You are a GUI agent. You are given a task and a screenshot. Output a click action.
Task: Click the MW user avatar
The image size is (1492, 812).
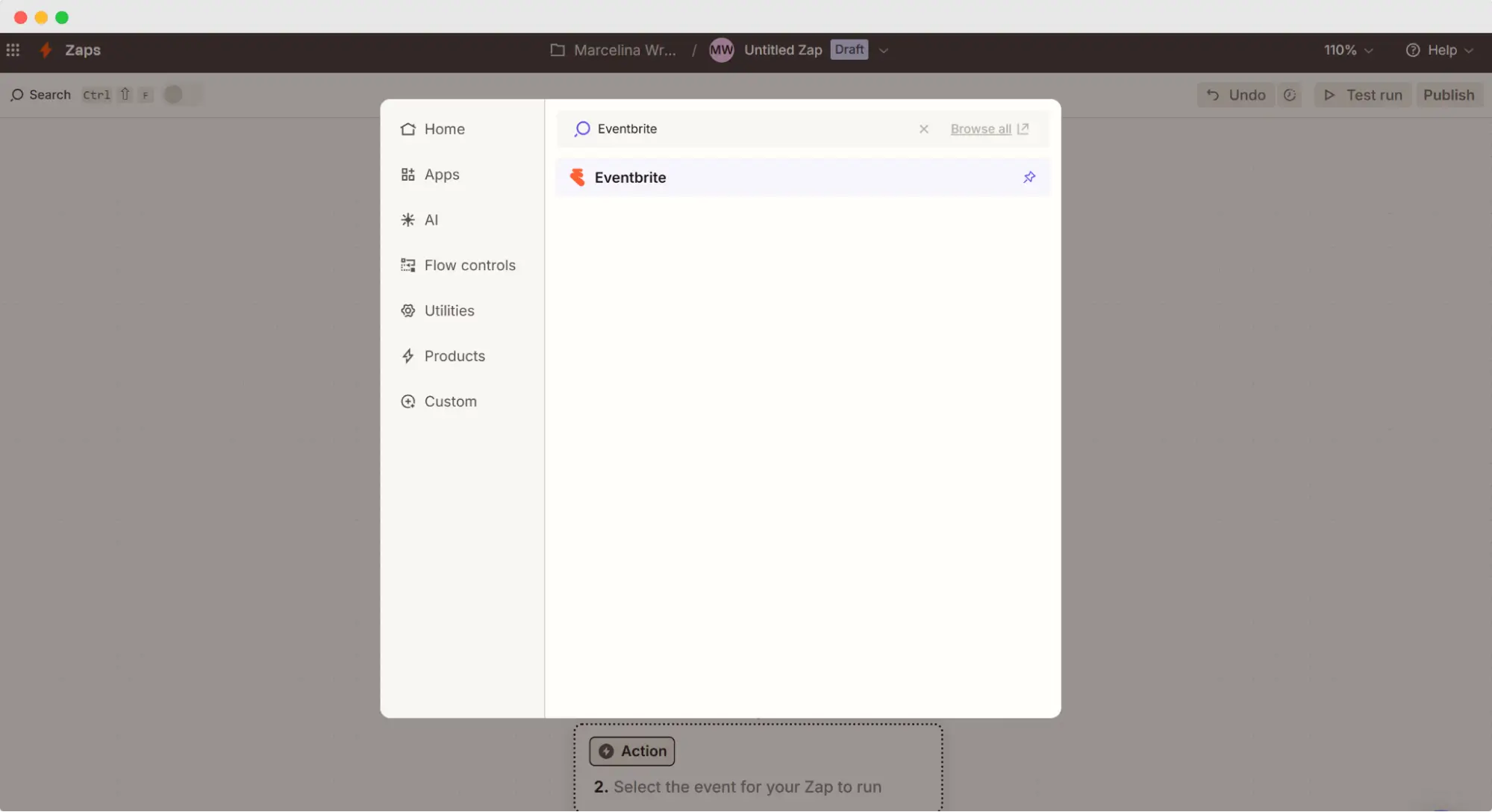(x=721, y=50)
